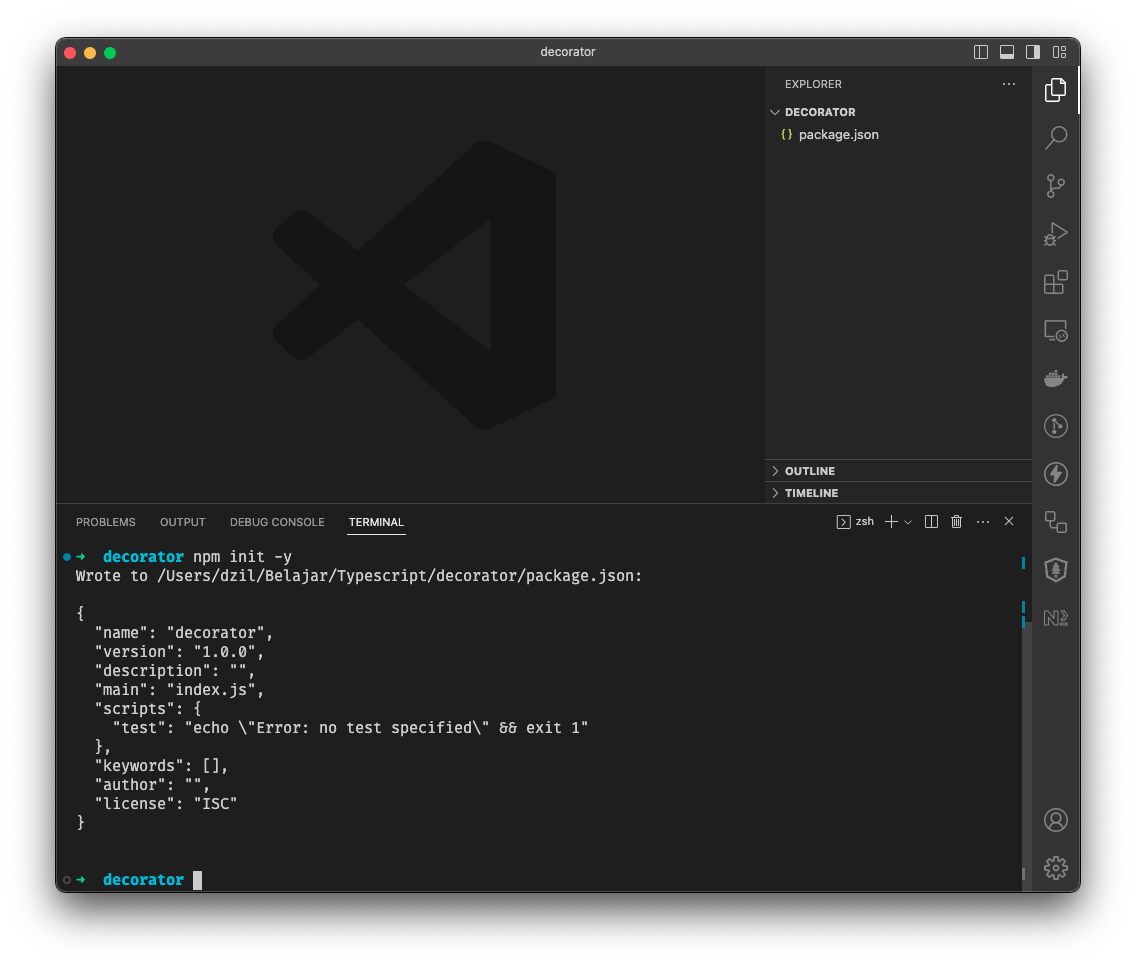Expand the OUTLINE section

pyautogui.click(x=898, y=471)
